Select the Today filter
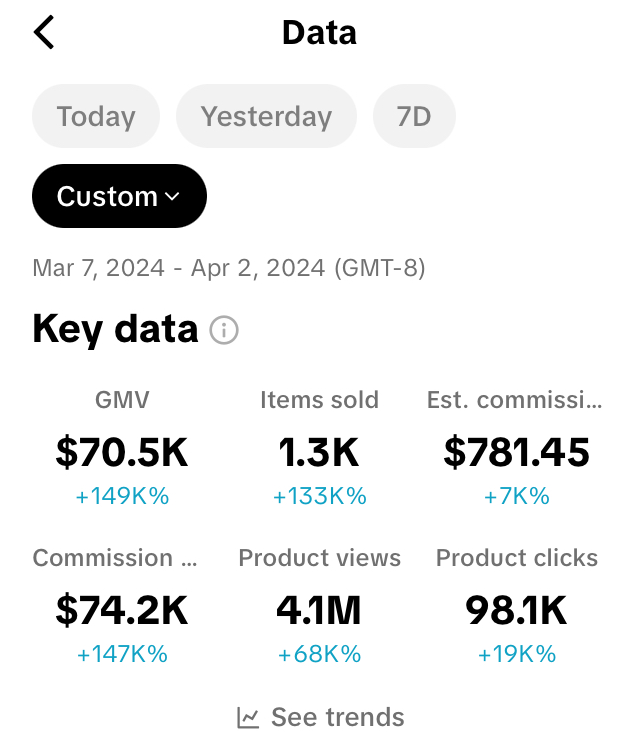This screenshot has width=640, height=752. tap(96, 117)
